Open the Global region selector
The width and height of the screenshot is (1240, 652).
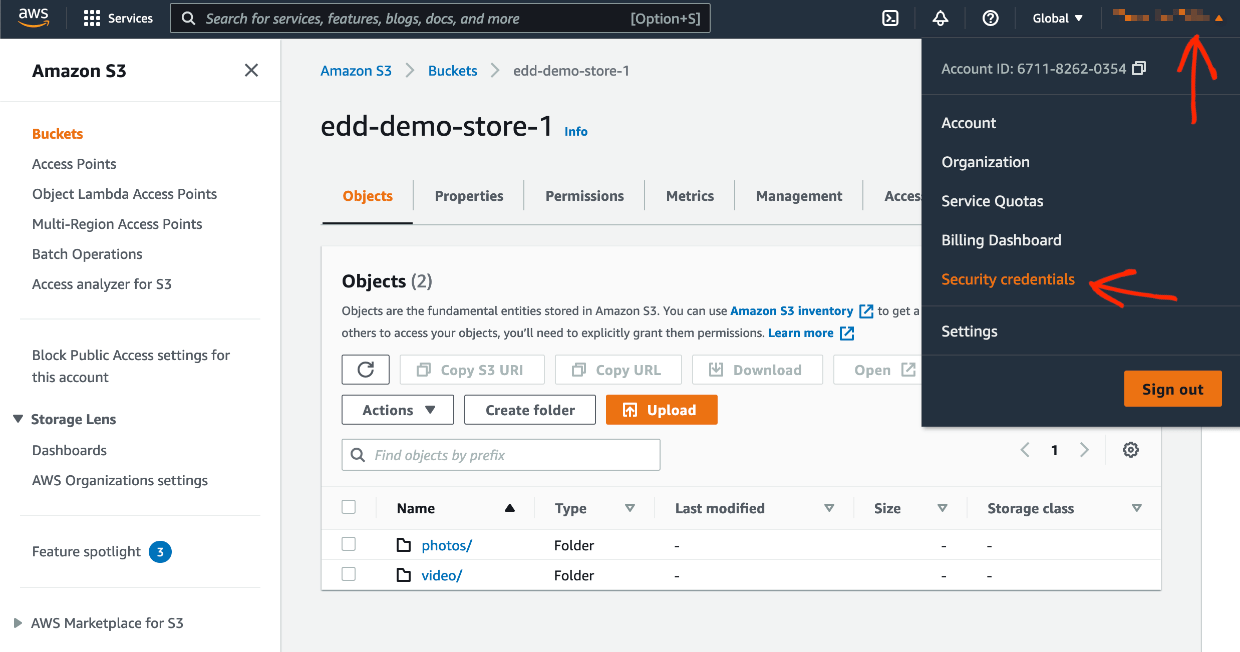(x=1057, y=17)
